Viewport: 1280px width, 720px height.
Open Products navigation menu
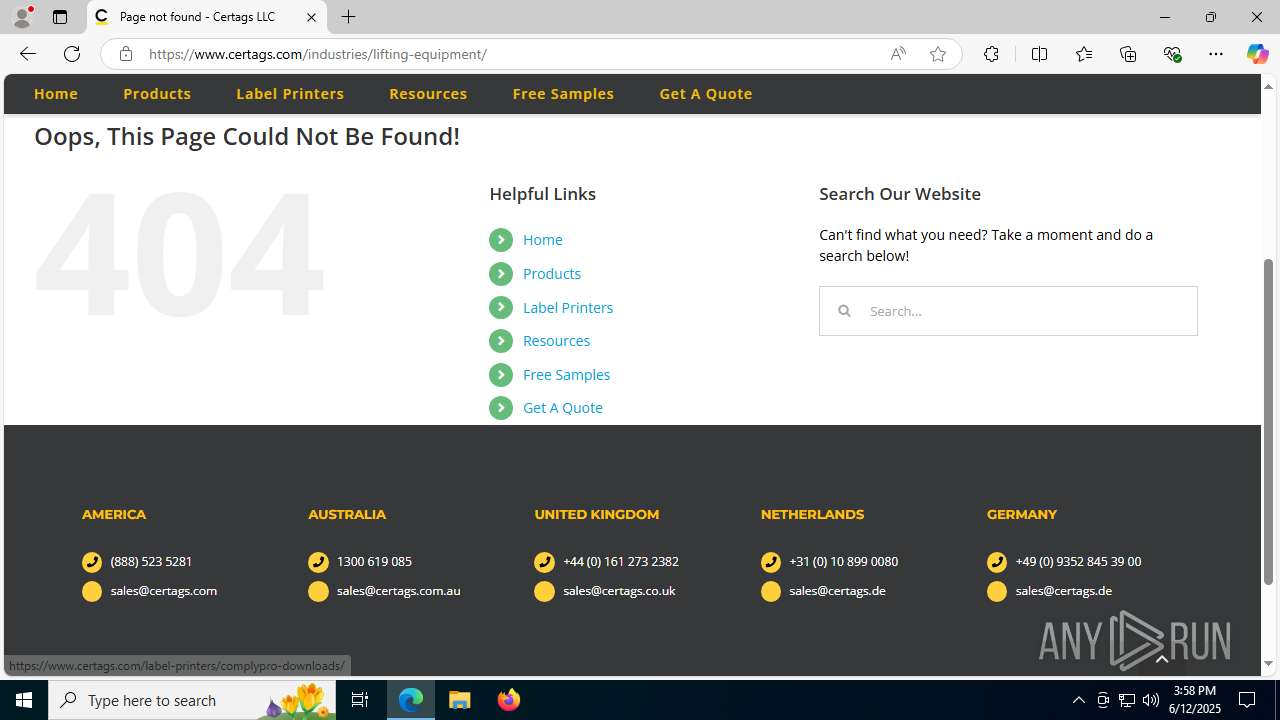157,94
